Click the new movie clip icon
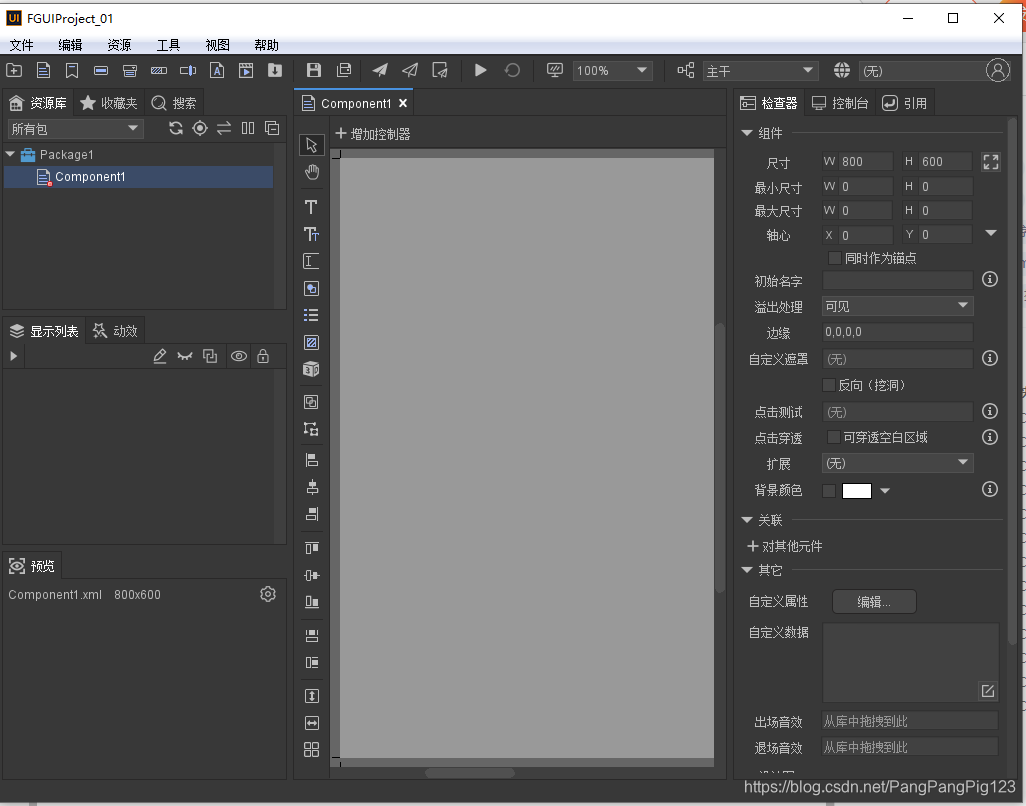 coord(246,70)
